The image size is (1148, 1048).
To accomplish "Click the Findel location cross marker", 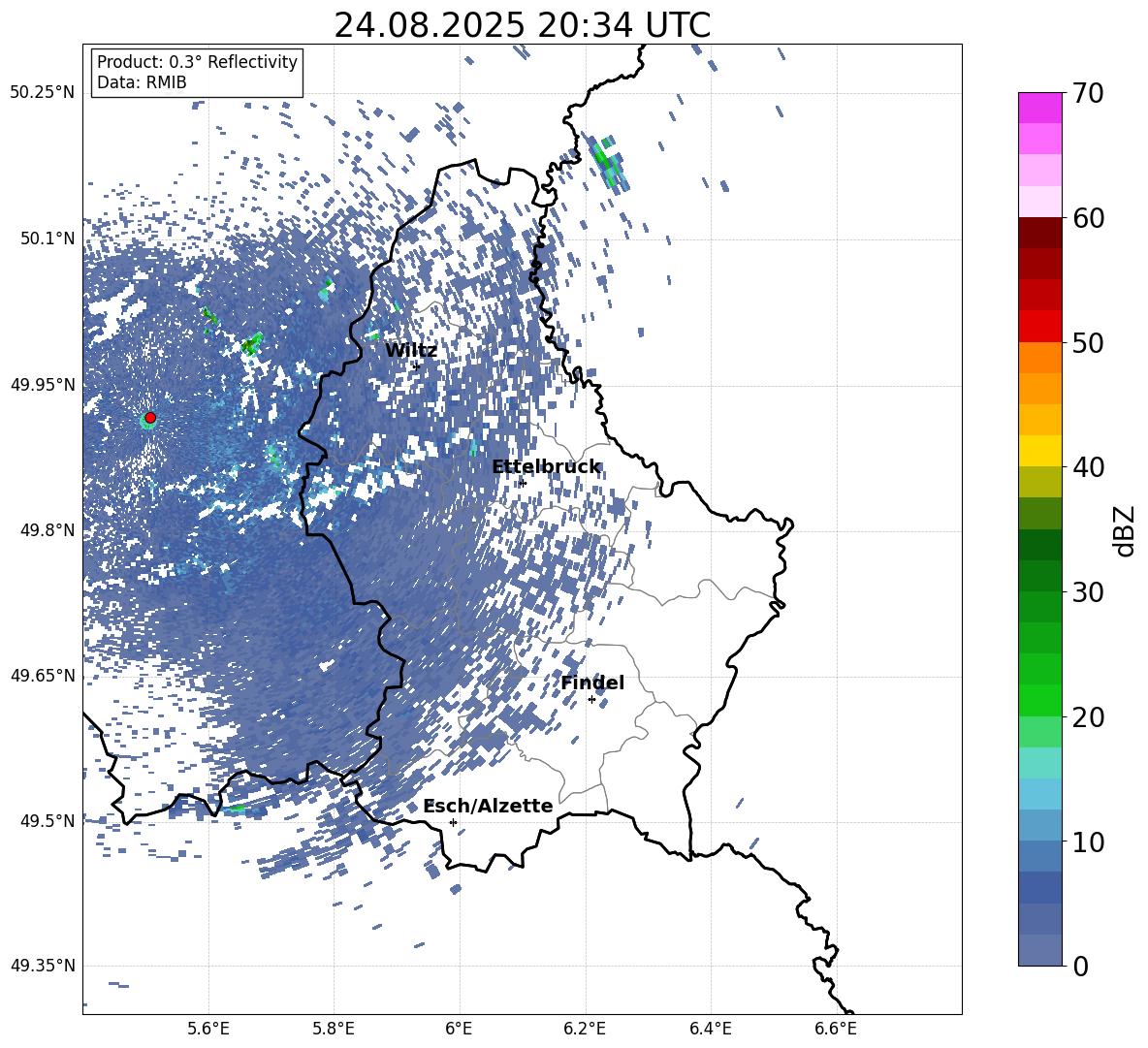I will point(591,700).
